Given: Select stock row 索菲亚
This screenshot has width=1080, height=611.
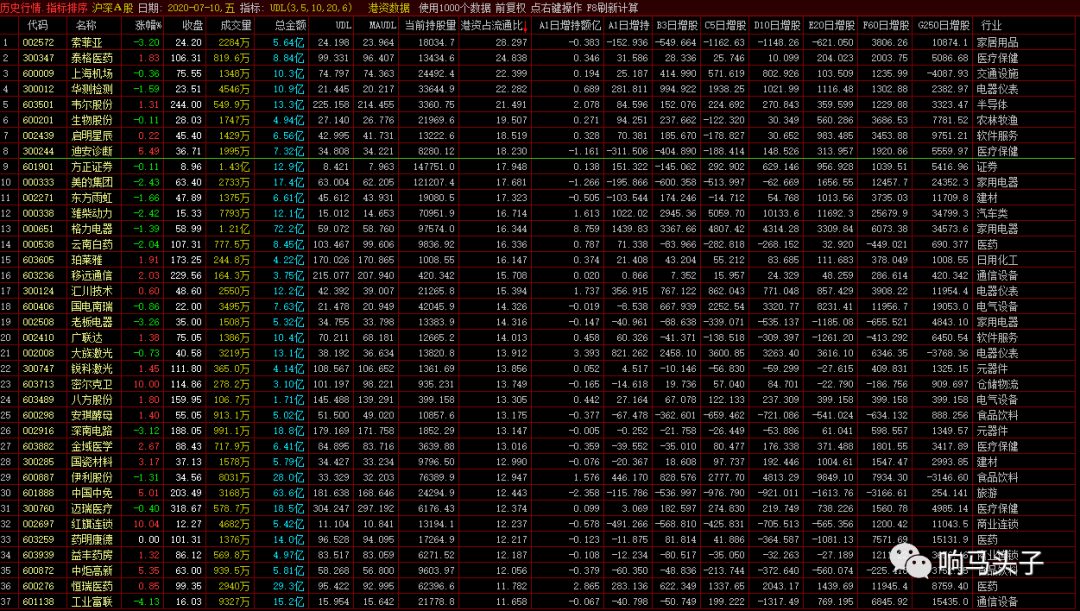Looking at the screenshot, I should tap(537, 43).
